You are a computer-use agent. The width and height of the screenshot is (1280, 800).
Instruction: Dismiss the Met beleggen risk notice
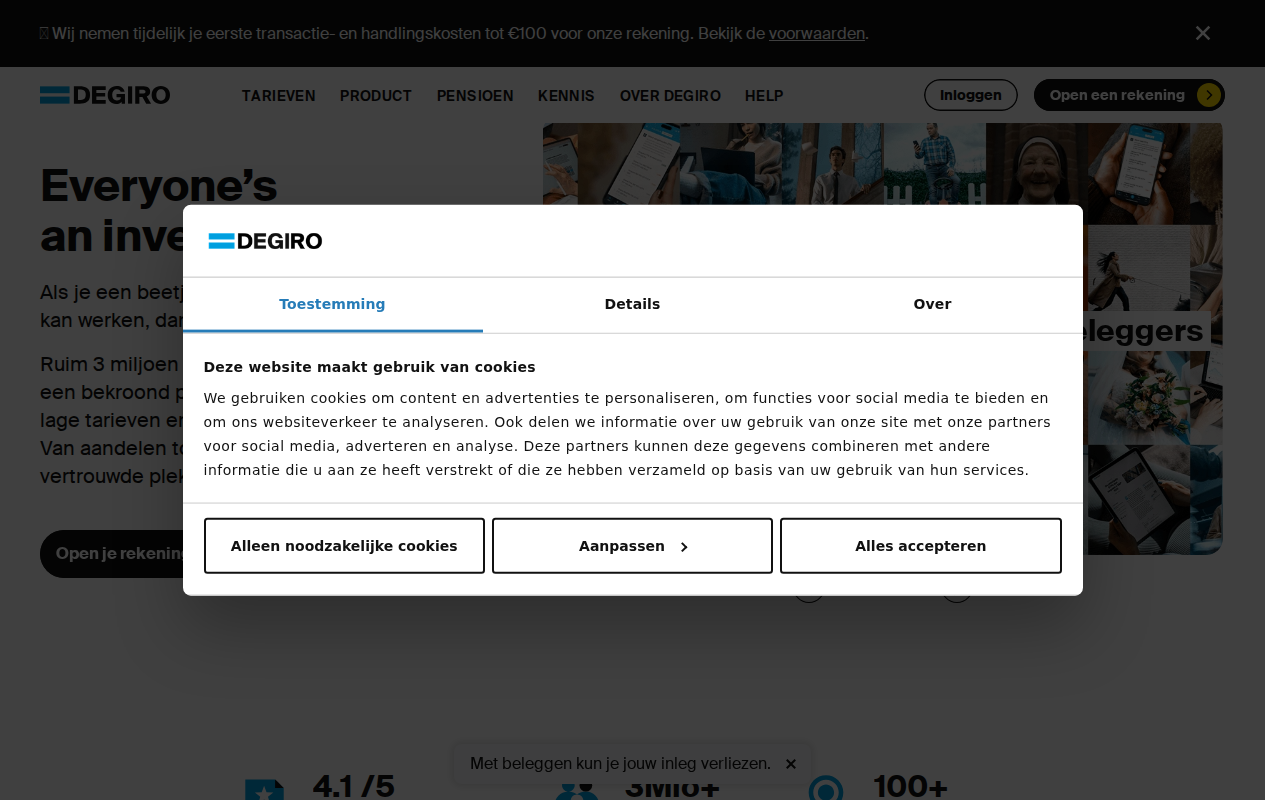click(791, 764)
